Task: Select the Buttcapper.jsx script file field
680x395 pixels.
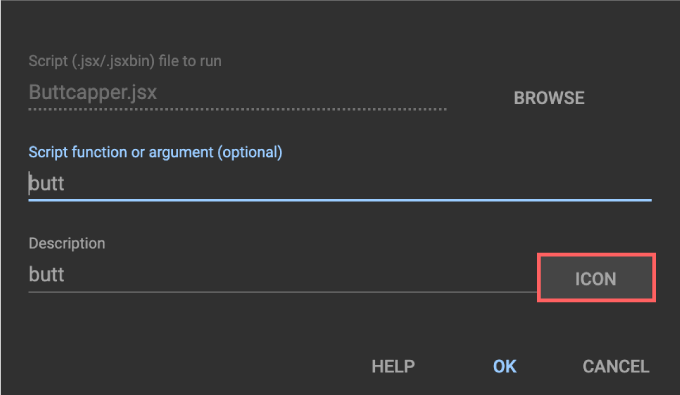Action: (x=237, y=93)
